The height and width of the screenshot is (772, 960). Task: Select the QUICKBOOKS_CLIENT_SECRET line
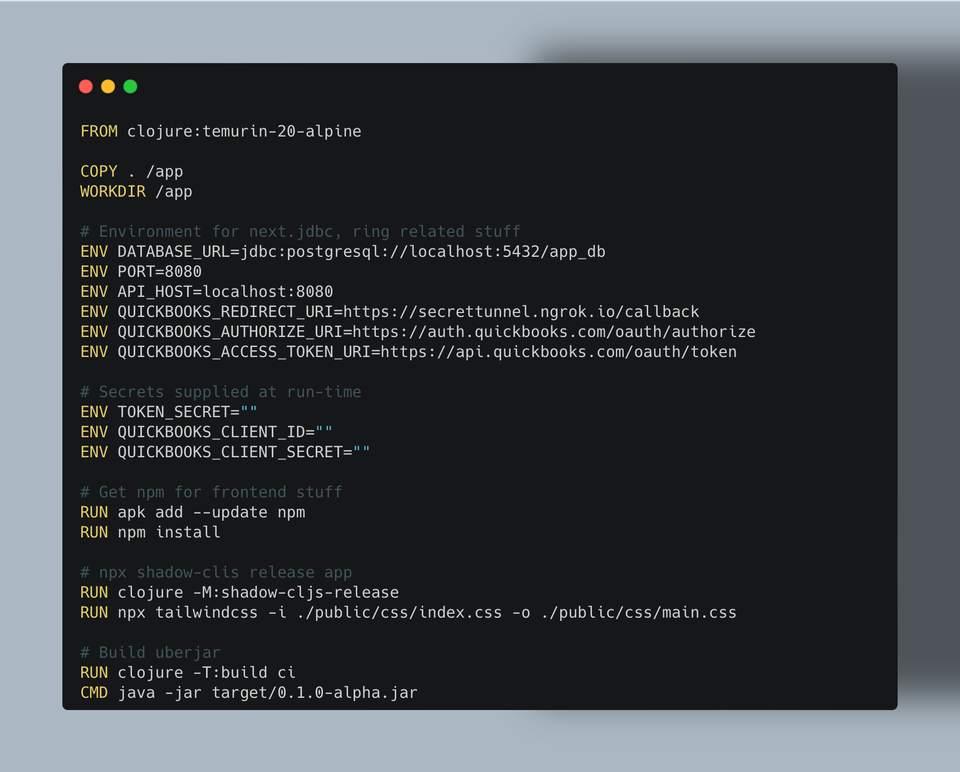pyautogui.click(x=225, y=451)
